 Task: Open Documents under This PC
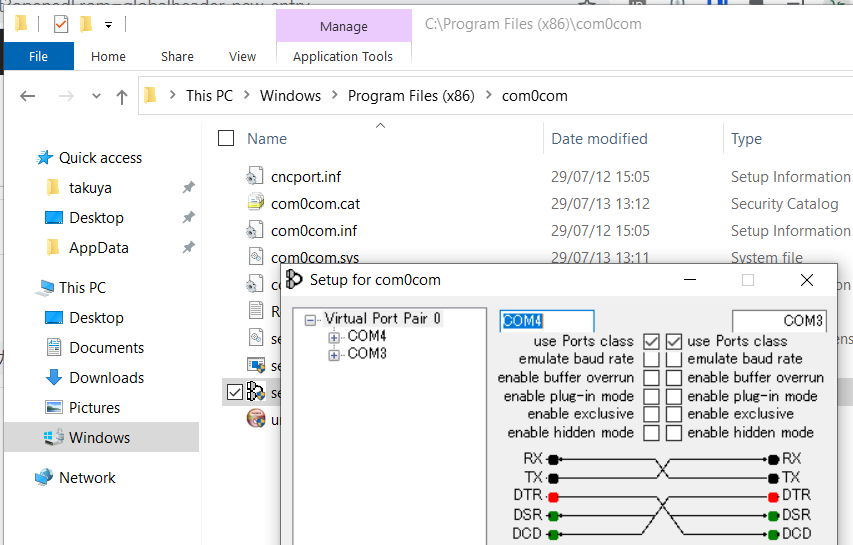[x=106, y=348]
